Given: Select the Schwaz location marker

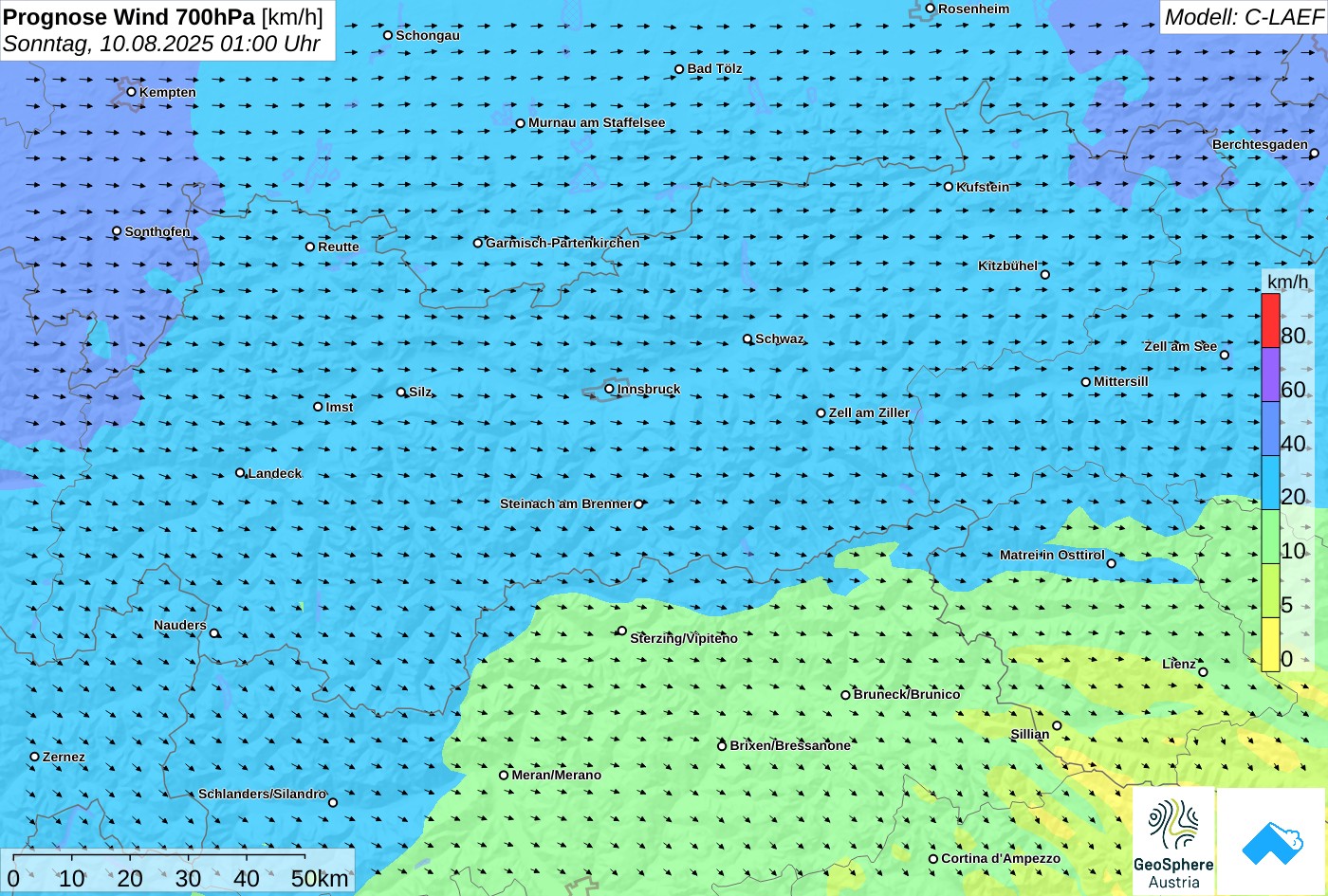Looking at the screenshot, I should coord(747,338).
